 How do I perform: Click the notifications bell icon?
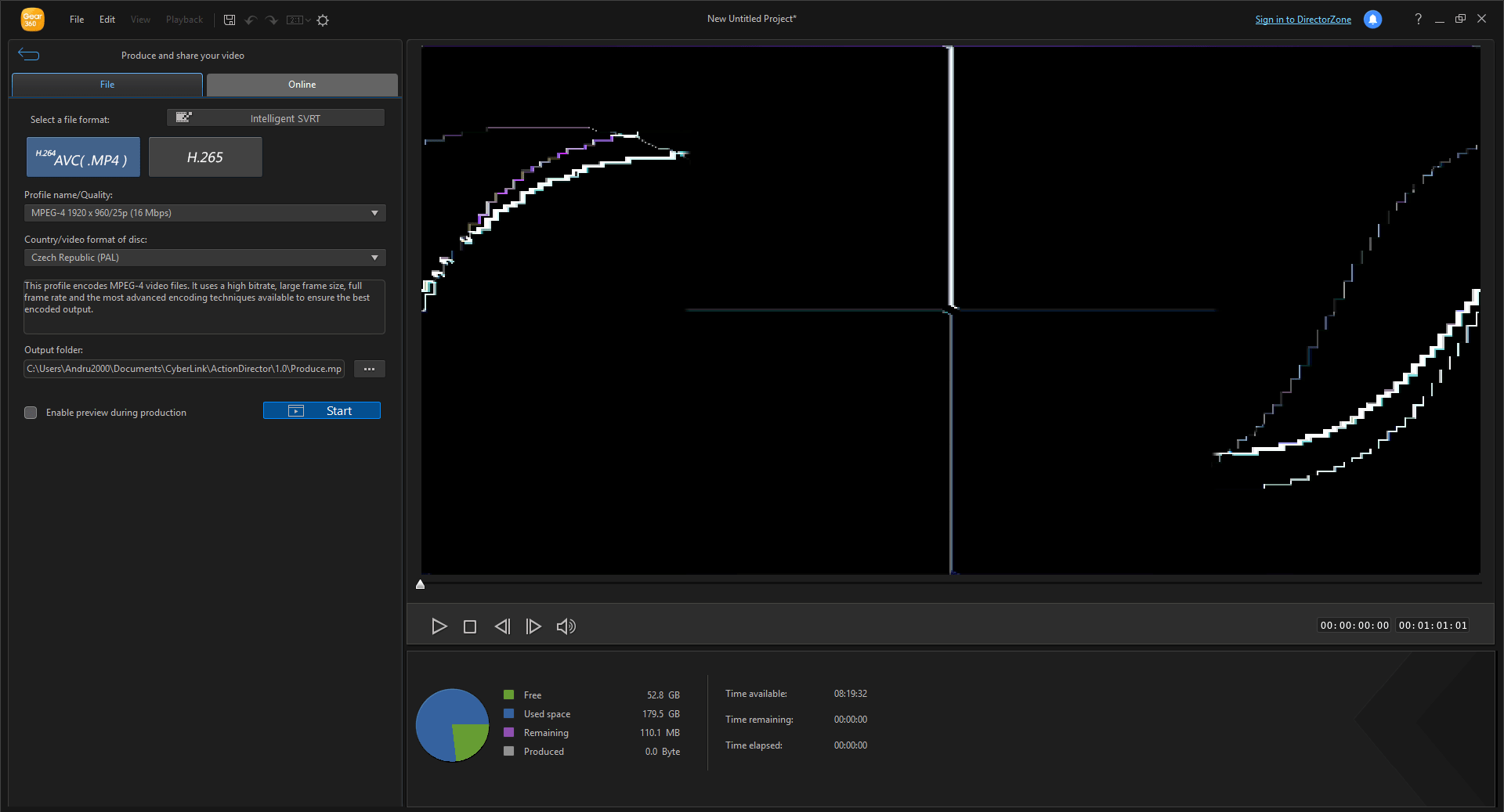tap(1372, 20)
